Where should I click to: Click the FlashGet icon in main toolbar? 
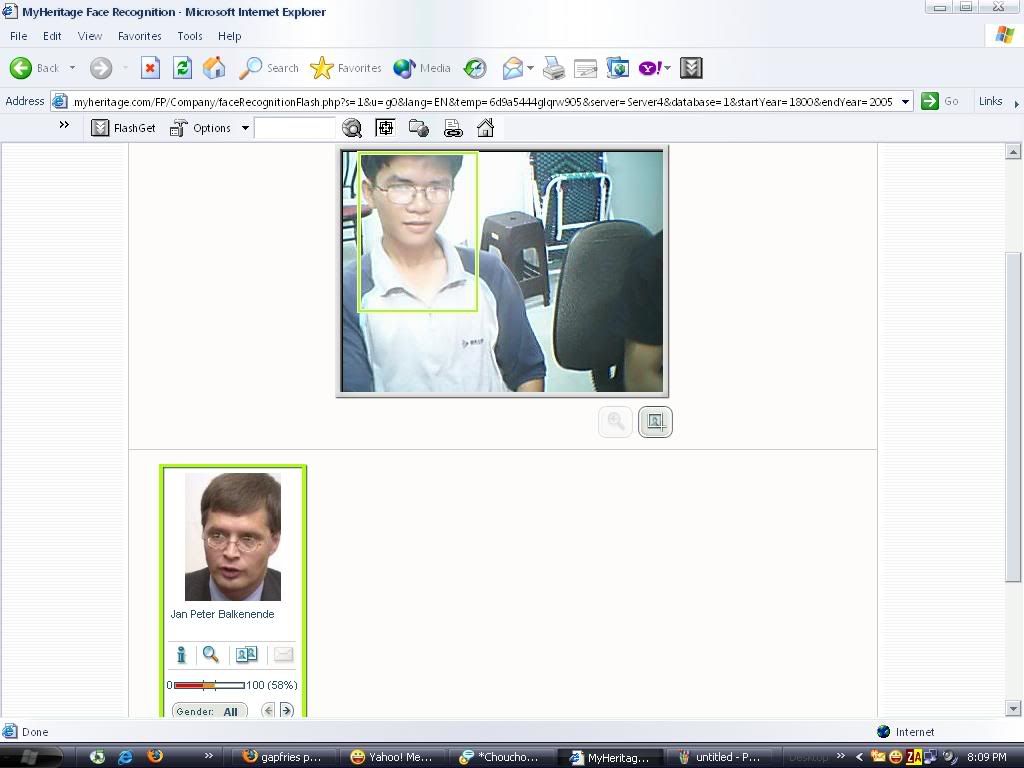[691, 68]
